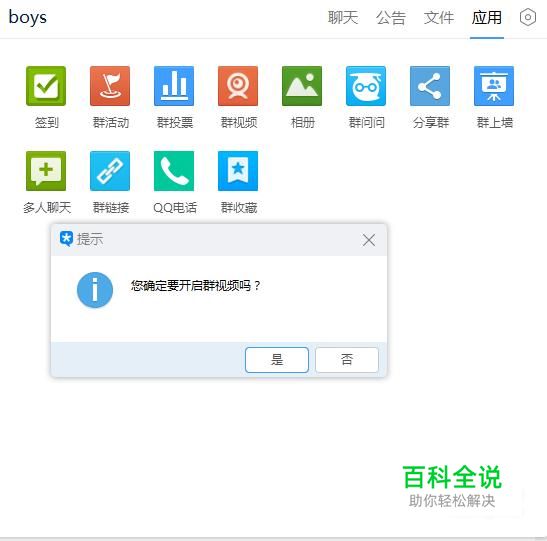Click the 相册 text label

coord(303,122)
